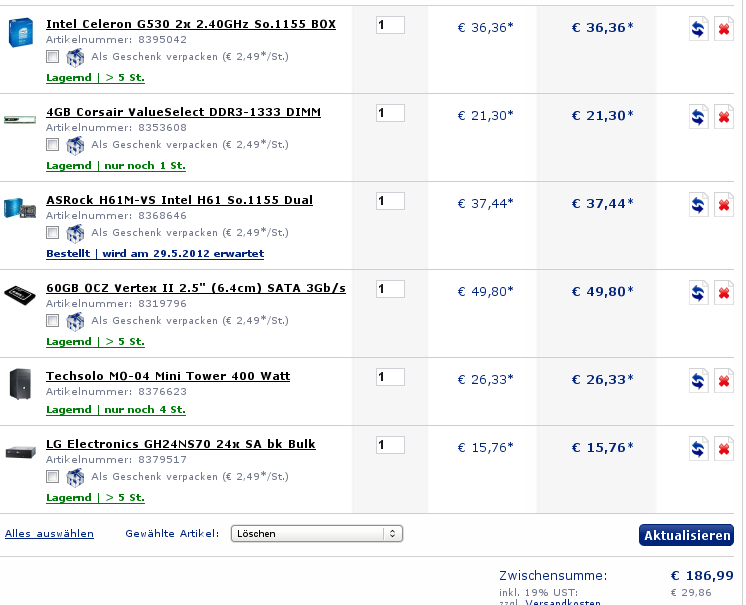Remove 4GB Corsair ValueSelect with red X
This screenshot has height=605, width=746.
coord(724,117)
